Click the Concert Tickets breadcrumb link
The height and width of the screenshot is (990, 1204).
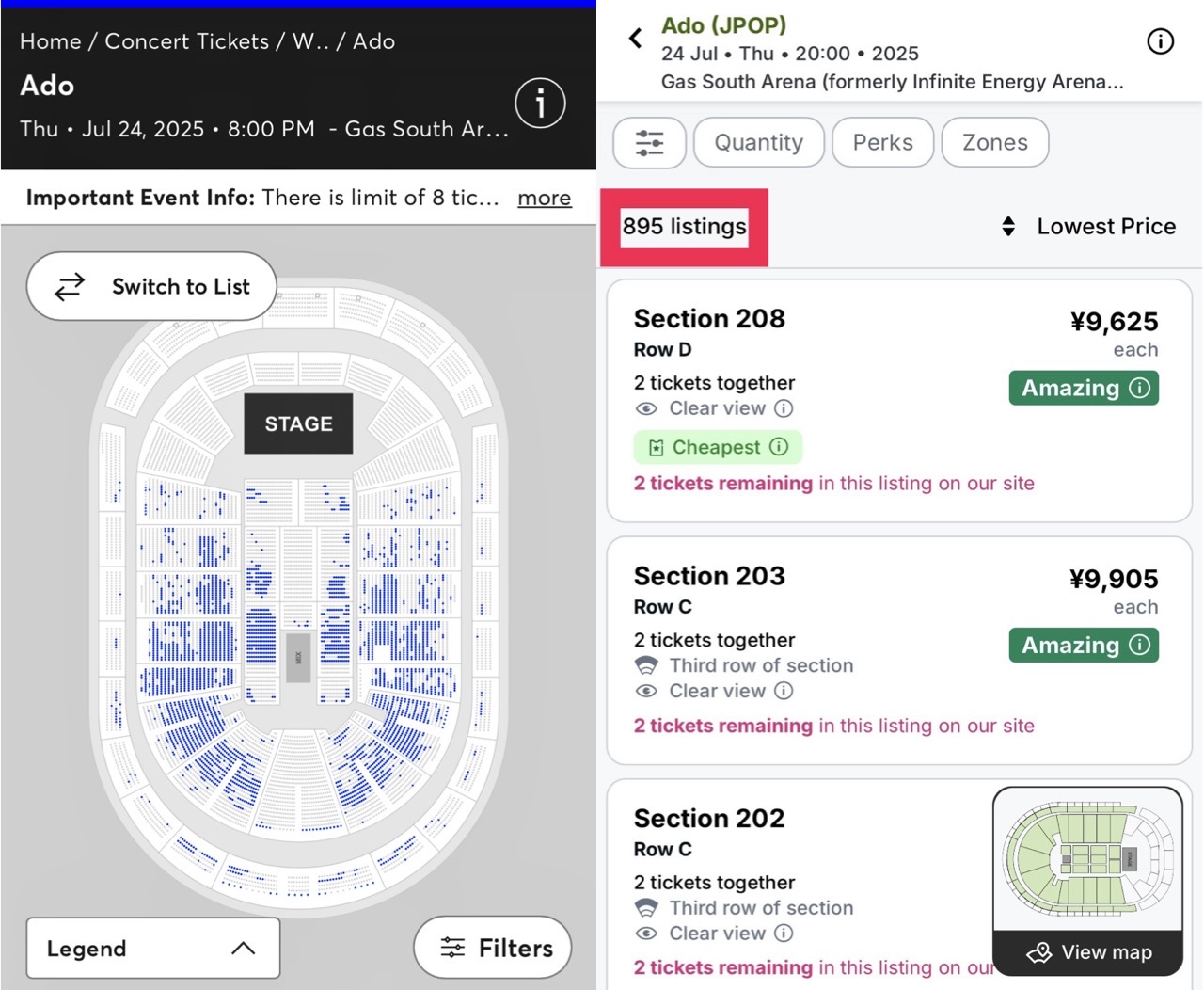186,41
